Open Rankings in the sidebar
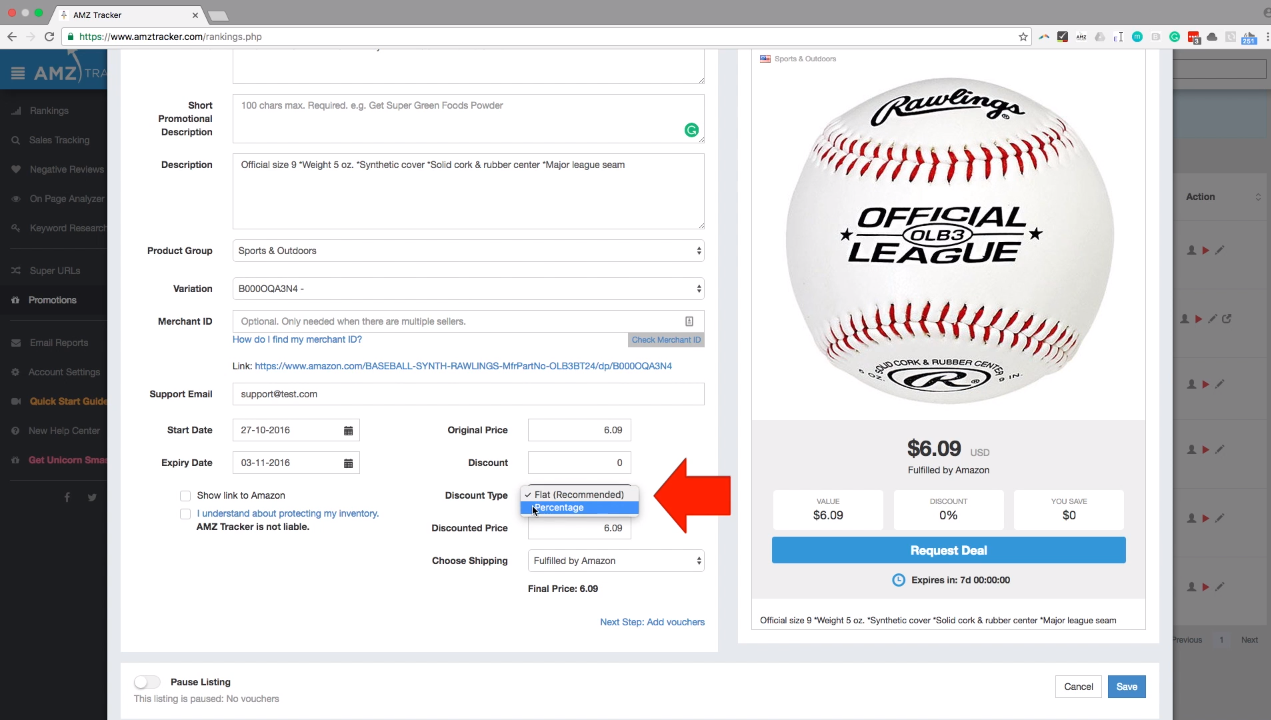Image resolution: width=1271 pixels, height=720 pixels. 49,111
